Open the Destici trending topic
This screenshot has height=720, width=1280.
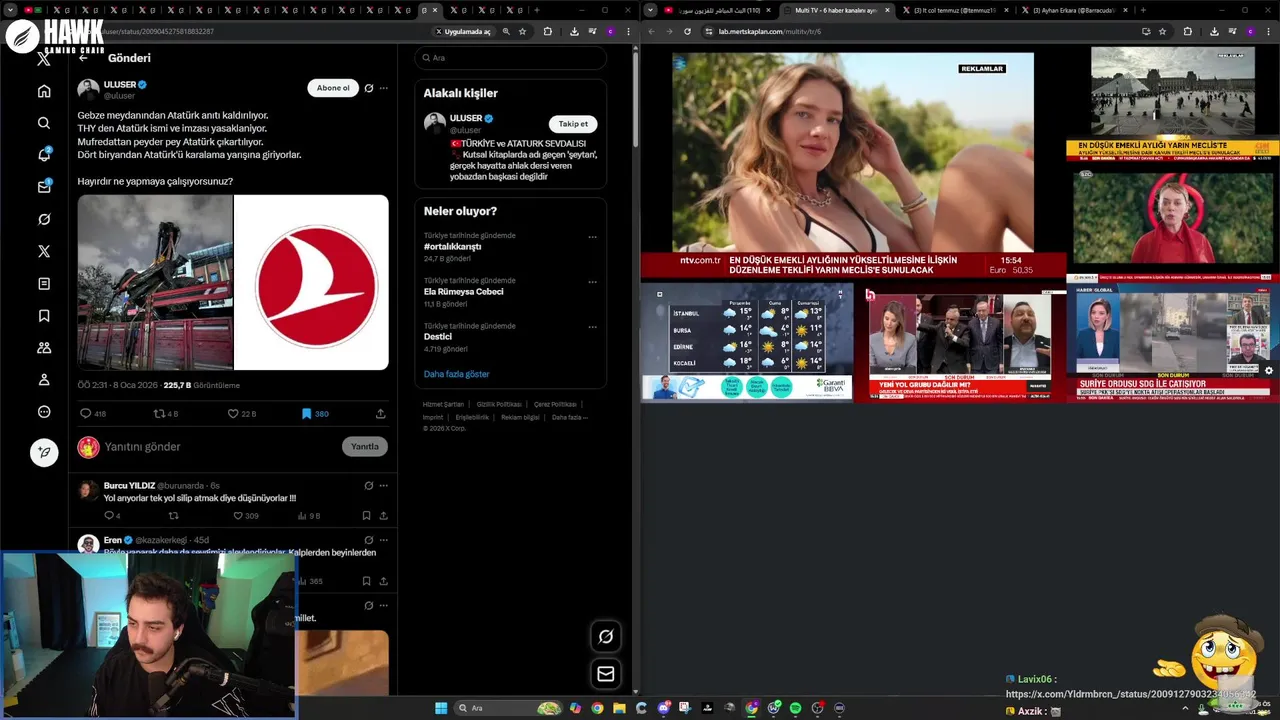(x=438, y=336)
